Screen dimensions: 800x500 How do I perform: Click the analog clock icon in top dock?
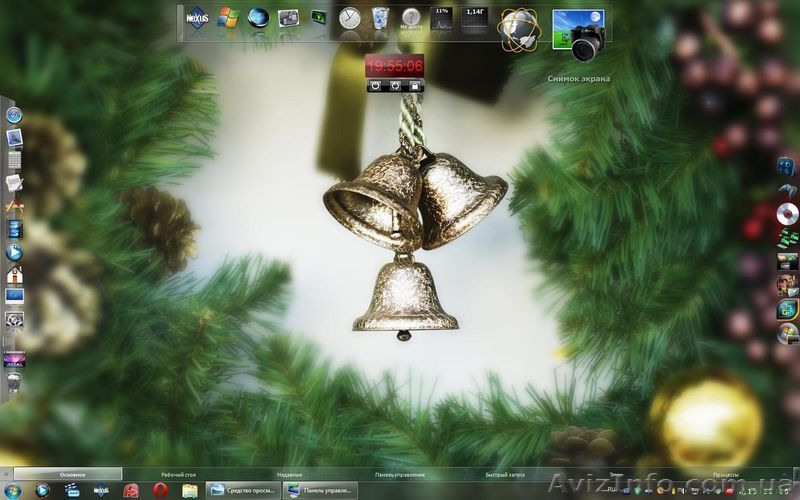point(349,18)
